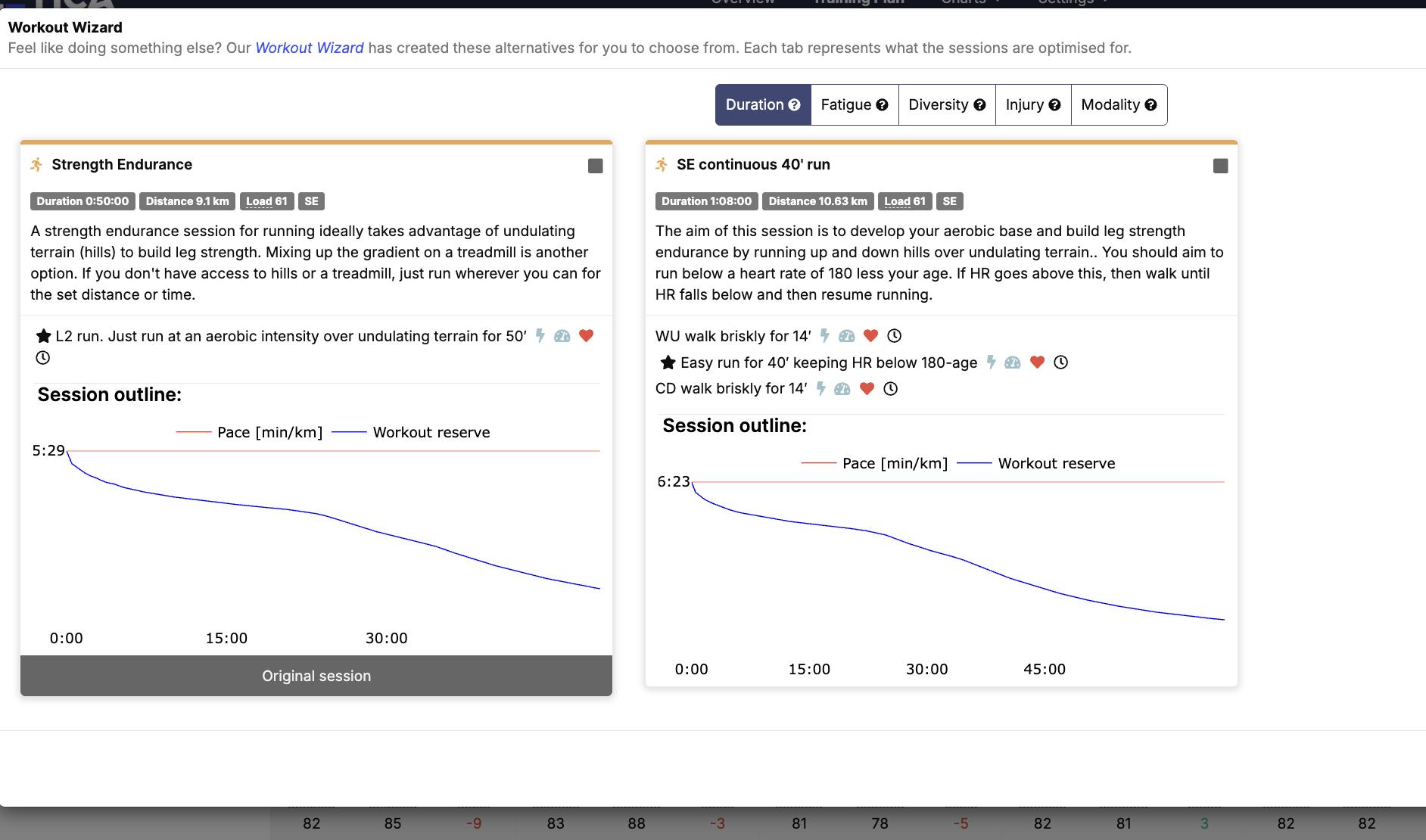Click the Strength Endurance card title
Viewport: 1426px width, 840px height.
(x=122, y=164)
